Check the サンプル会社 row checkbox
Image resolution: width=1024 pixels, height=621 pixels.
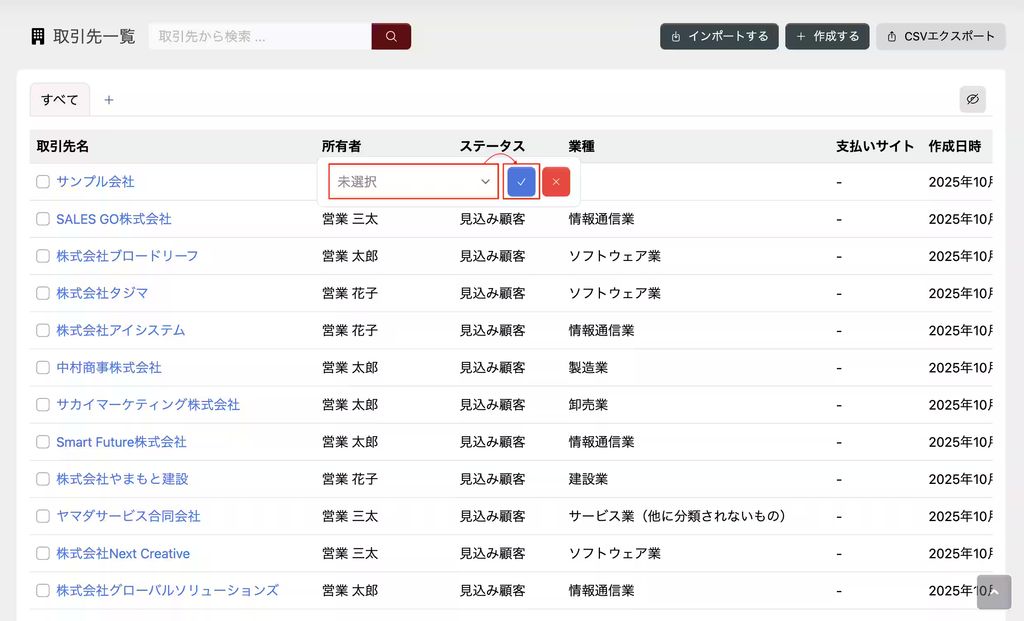(43, 182)
